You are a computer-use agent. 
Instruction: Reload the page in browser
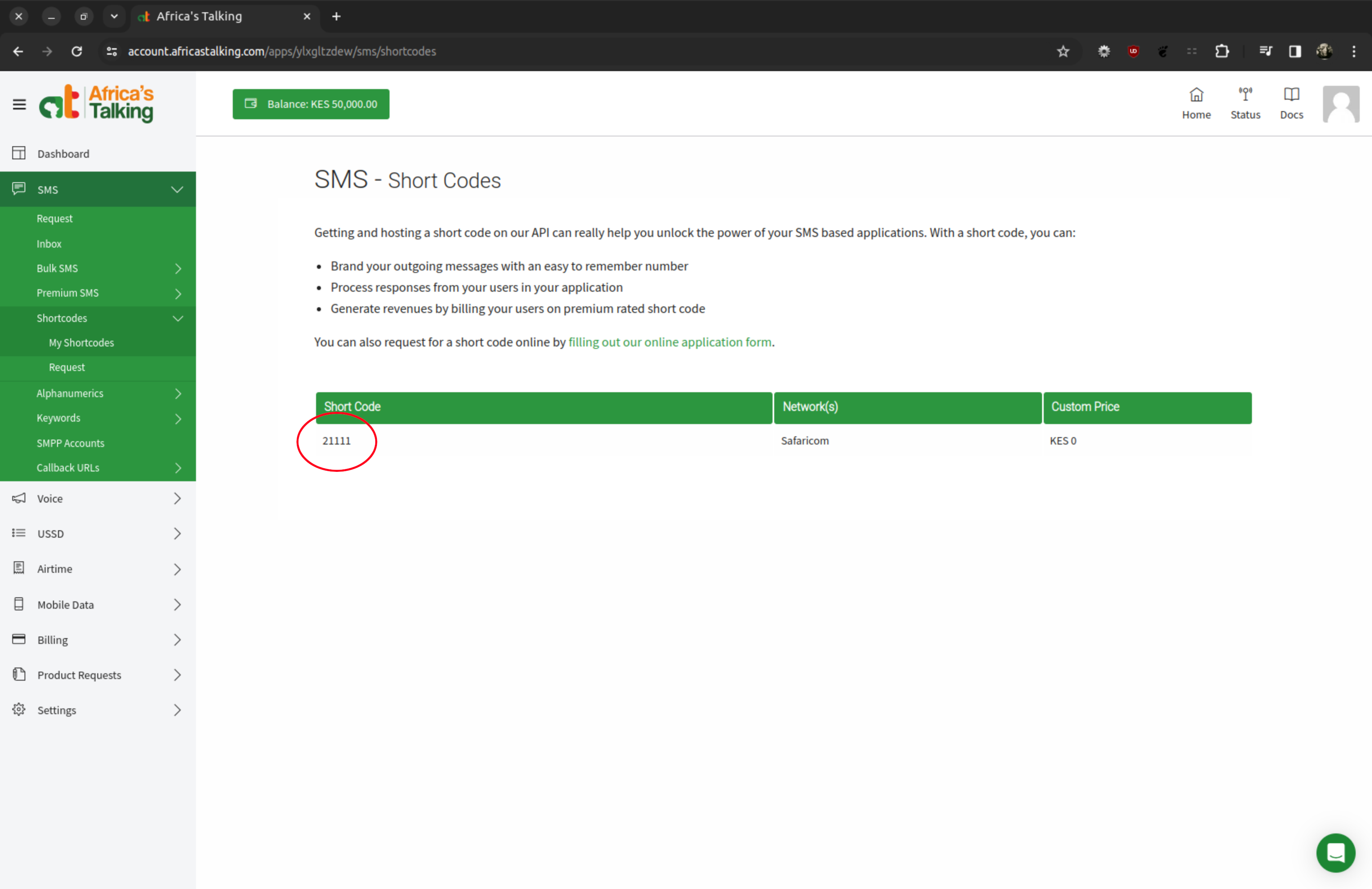(77, 51)
